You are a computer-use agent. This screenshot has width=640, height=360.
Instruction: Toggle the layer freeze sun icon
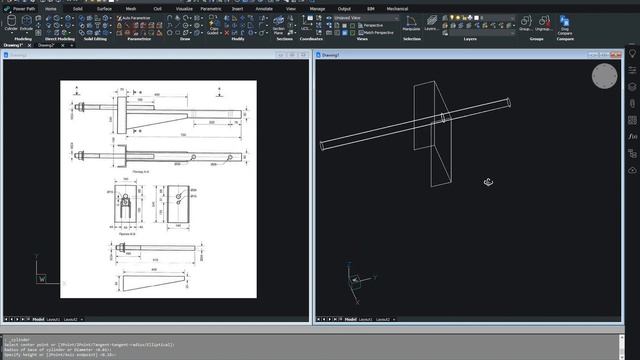click(x=458, y=18)
